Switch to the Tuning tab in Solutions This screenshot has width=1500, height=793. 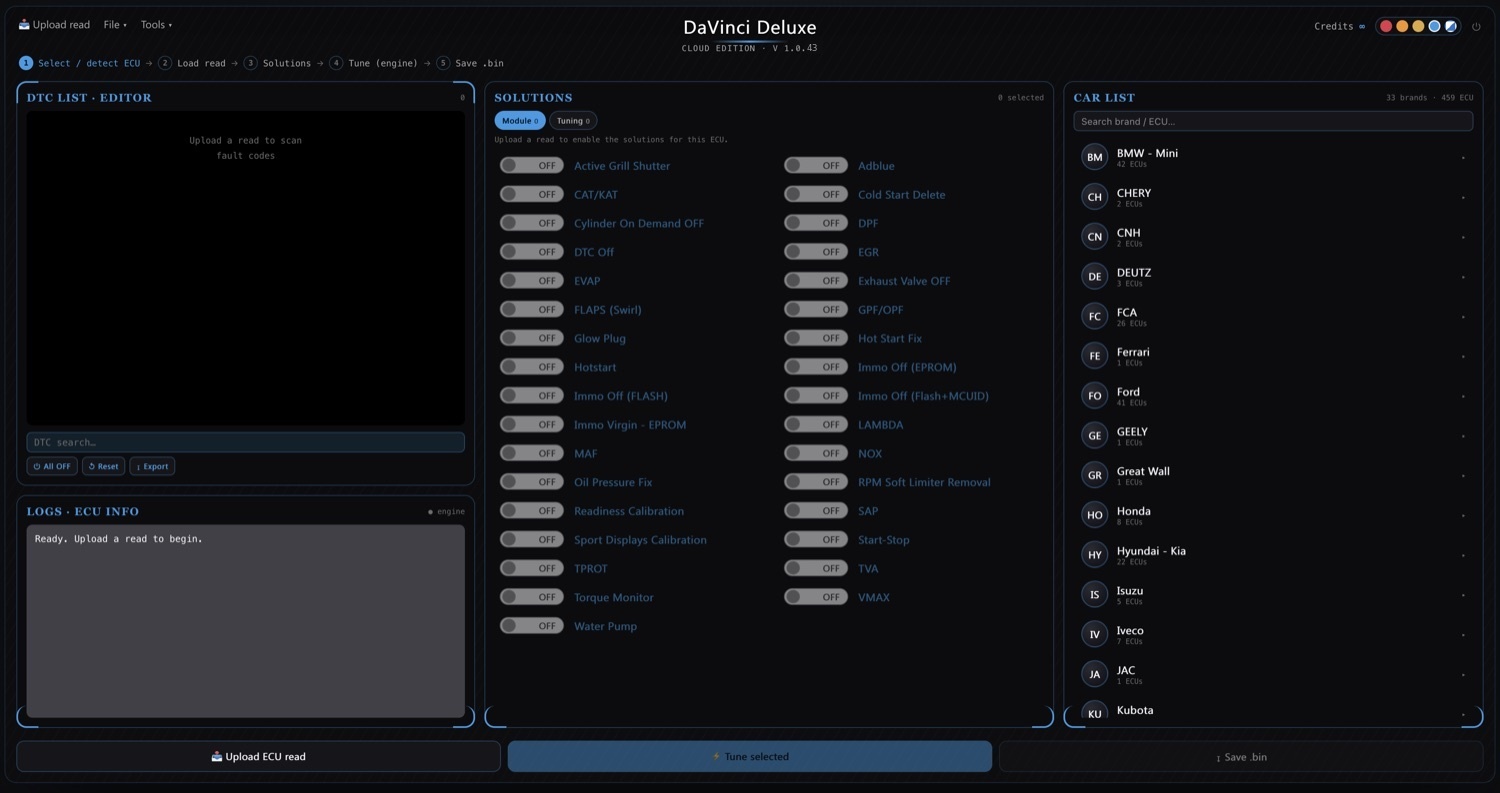573,121
